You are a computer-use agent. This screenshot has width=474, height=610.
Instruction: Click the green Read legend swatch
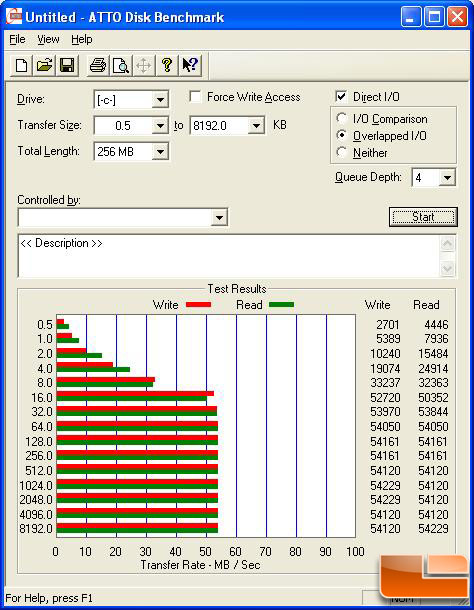(281, 305)
